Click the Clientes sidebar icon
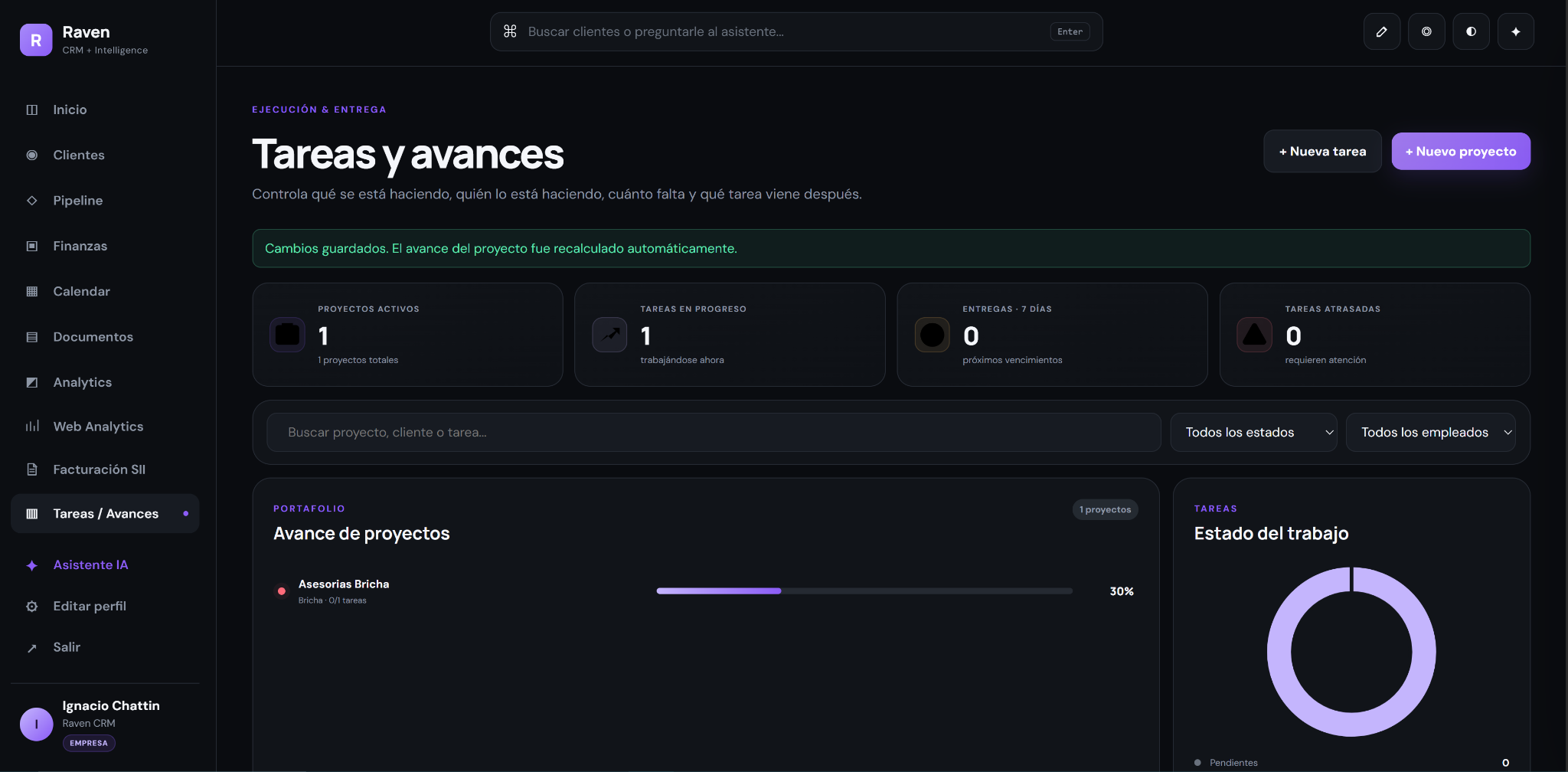The height and width of the screenshot is (772, 1568). pyautogui.click(x=32, y=155)
